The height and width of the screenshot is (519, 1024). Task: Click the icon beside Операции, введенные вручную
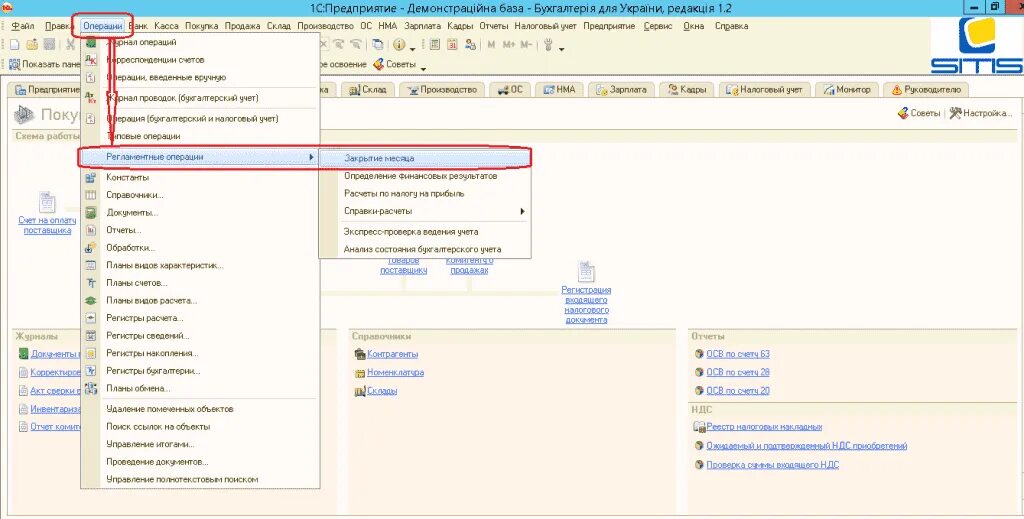click(x=91, y=78)
